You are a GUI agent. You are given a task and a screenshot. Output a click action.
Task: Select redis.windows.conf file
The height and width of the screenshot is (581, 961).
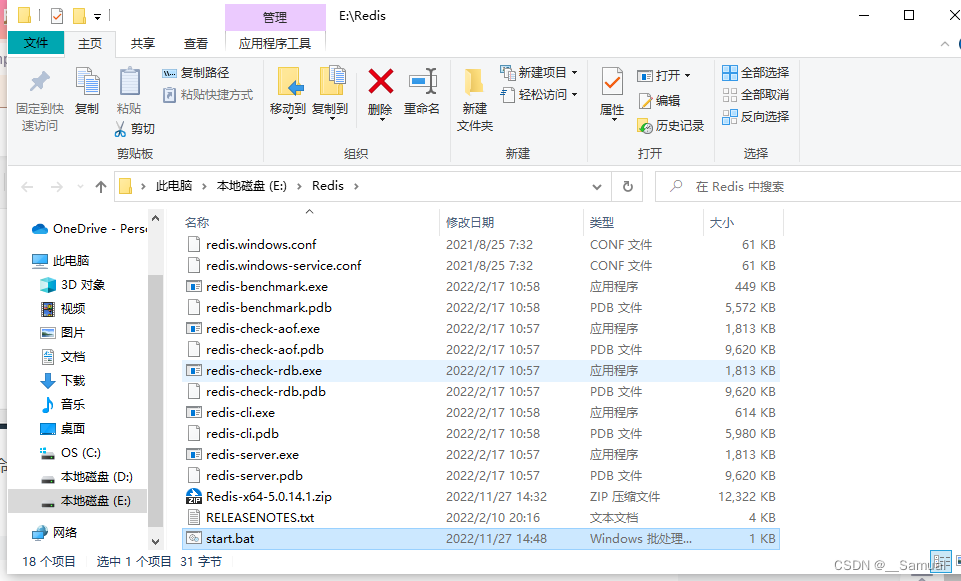[x=480, y=245]
